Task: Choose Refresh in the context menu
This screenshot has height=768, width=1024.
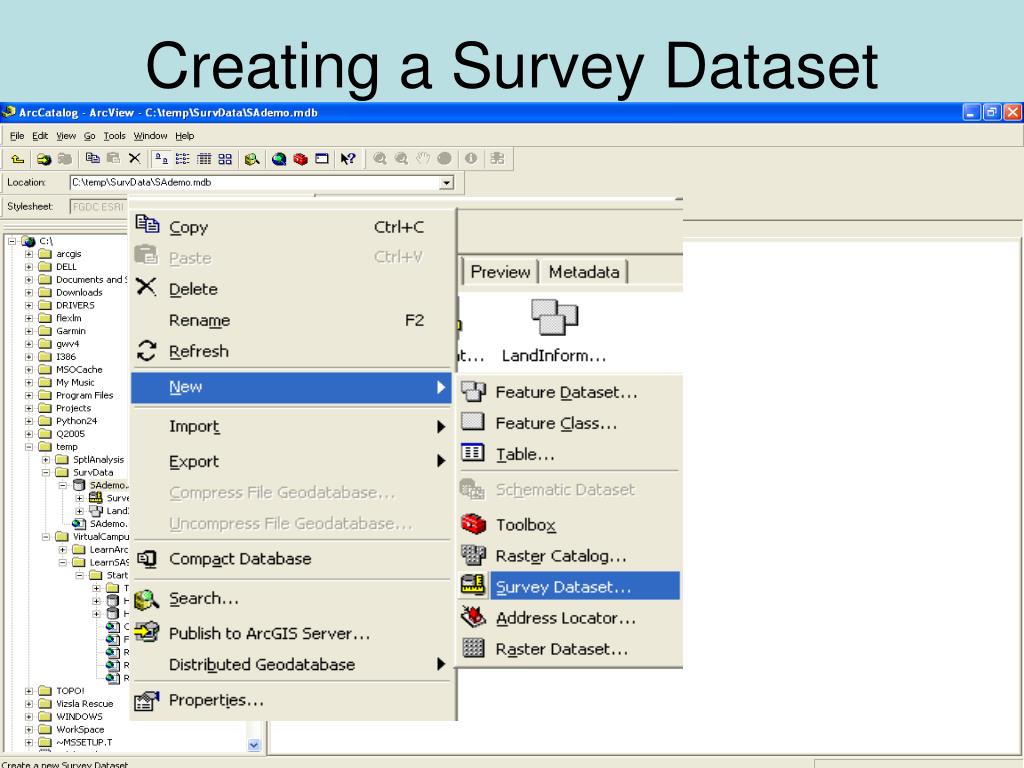Action: (292, 351)
